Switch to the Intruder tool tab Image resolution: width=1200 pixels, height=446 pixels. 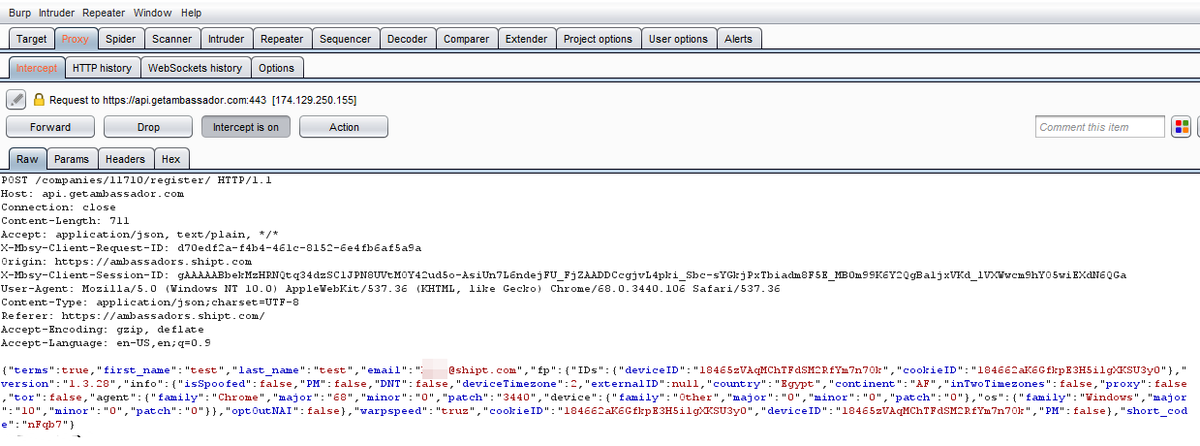225,39
